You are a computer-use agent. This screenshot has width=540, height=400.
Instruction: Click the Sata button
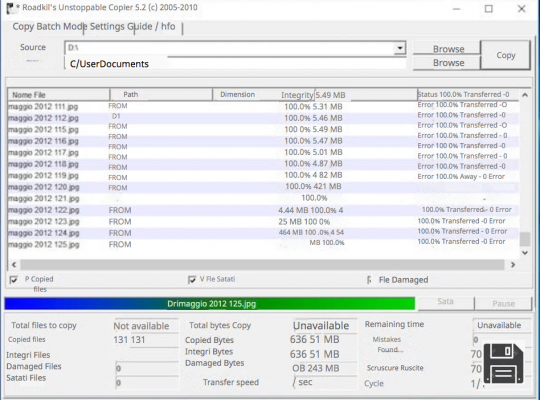point(445,302)
